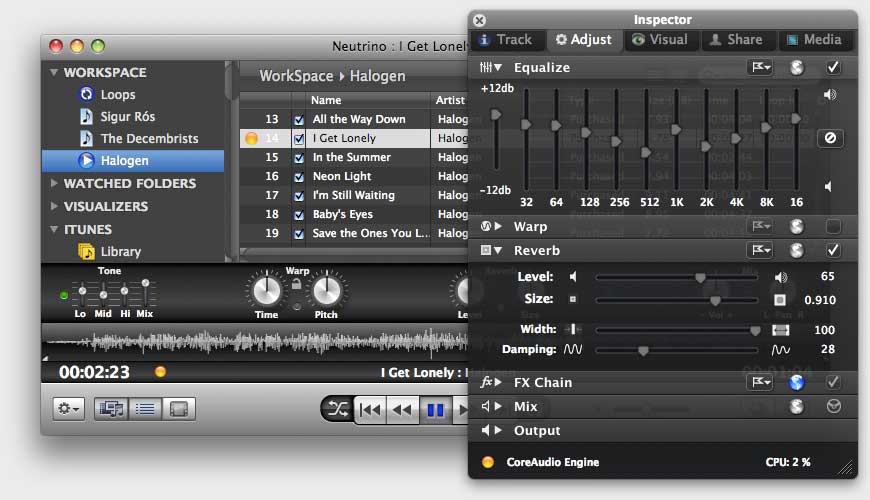
Task: Click the FX Chain blue globe icon
Action: click(x=797, y=382)
